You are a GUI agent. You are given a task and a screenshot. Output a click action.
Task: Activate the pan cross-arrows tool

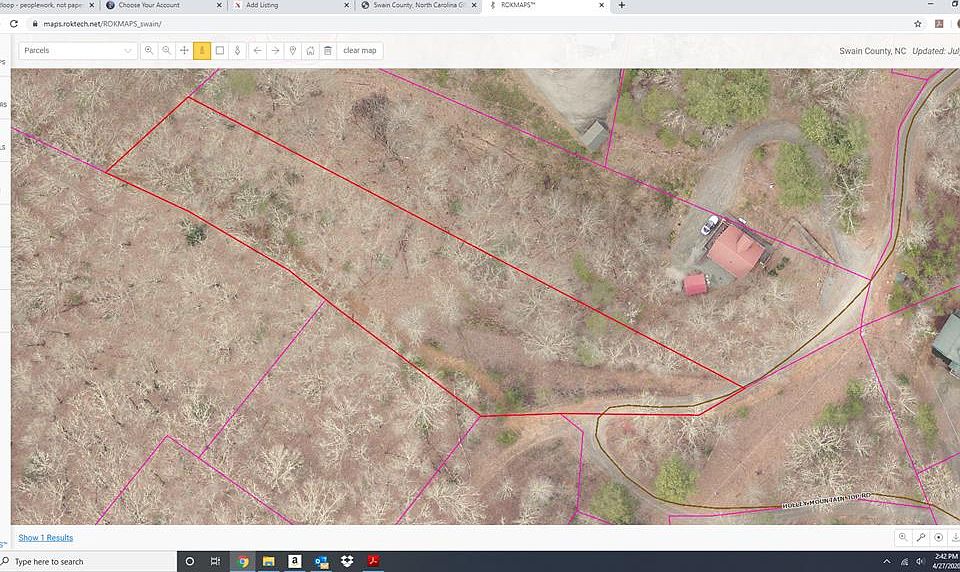click(x=184, y=51)
